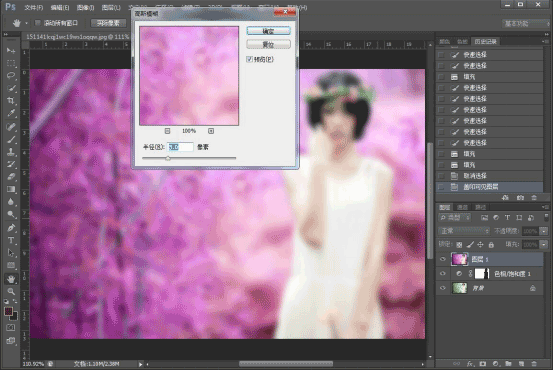Select the Gradient tool
Viewport: 553px width, 371px height.
(x=11, y=189)
